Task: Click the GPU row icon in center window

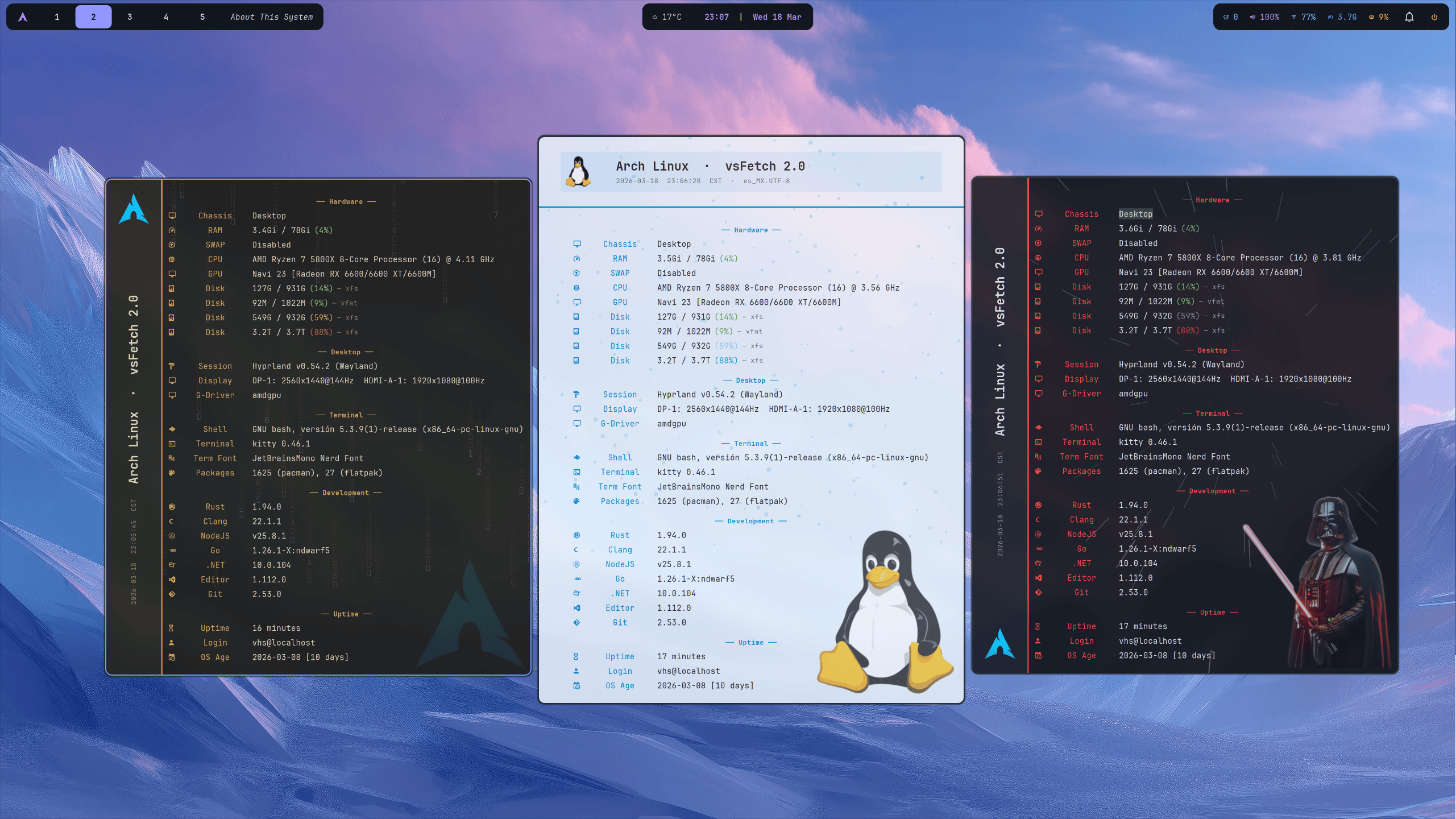Action: tap(576, 303)
